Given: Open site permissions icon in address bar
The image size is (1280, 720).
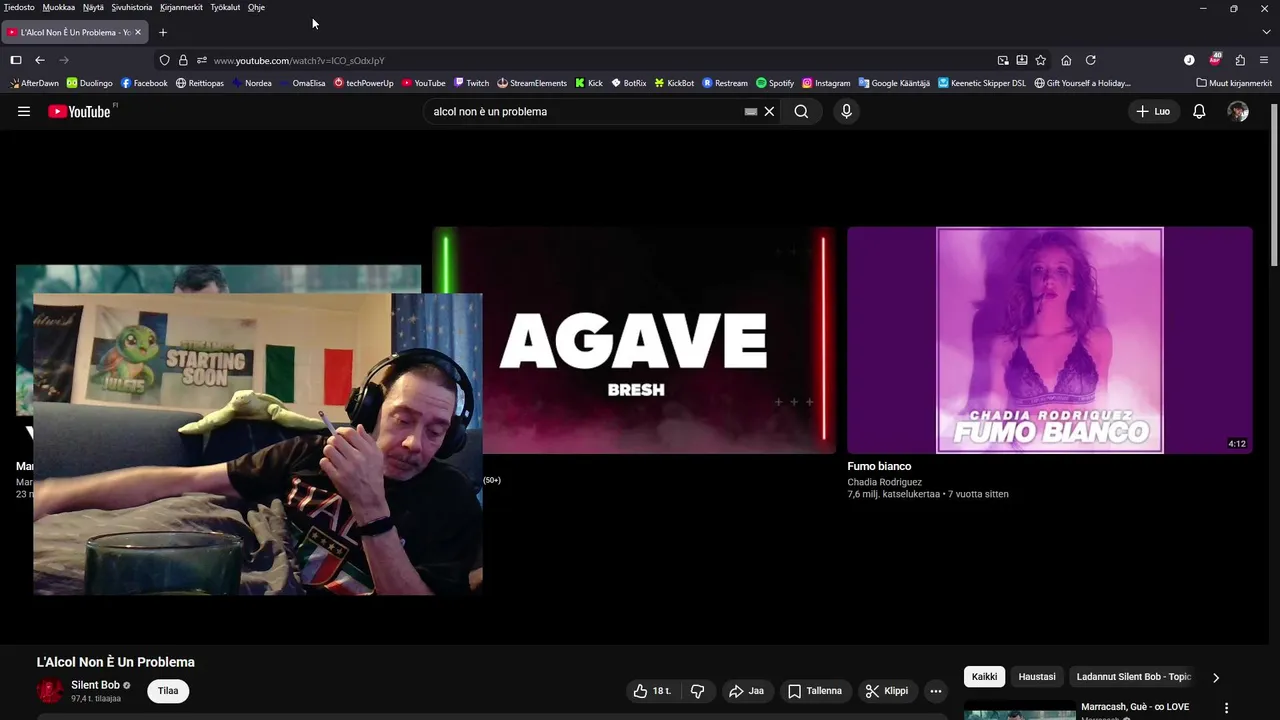Looking at the screenshot, I should (201, 60).
